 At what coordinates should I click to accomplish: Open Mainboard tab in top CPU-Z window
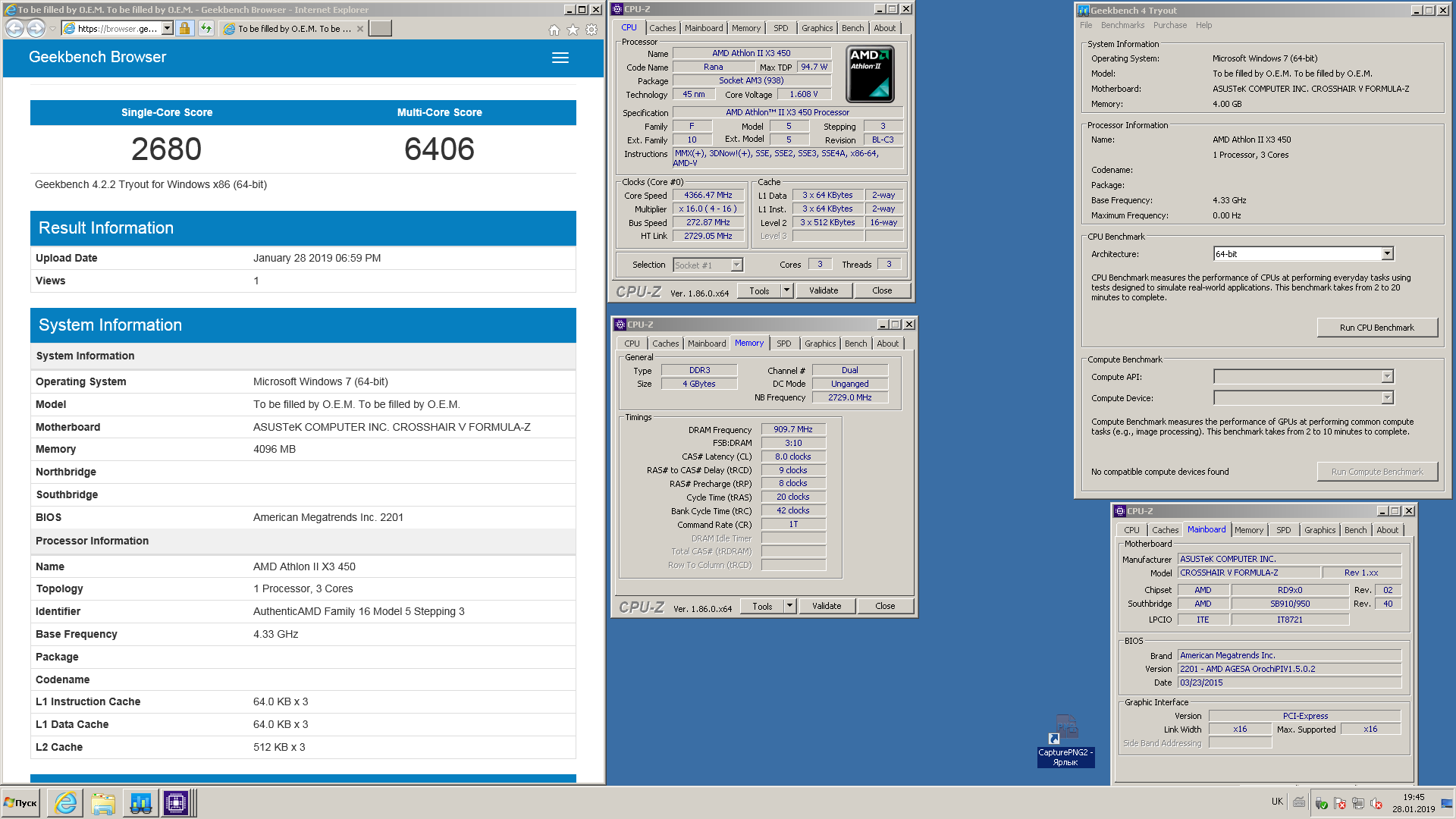pos(704,28)
